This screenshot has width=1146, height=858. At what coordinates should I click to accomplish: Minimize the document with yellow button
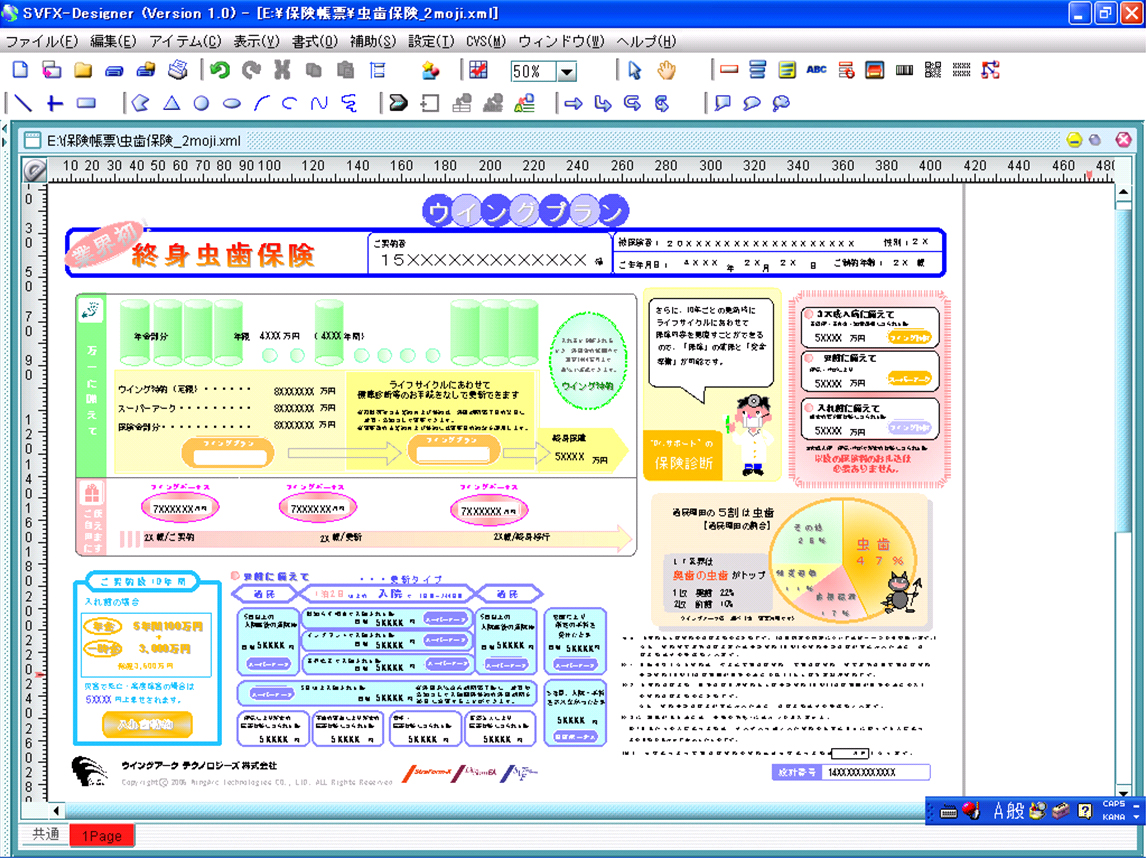[x=1074, y=140]
